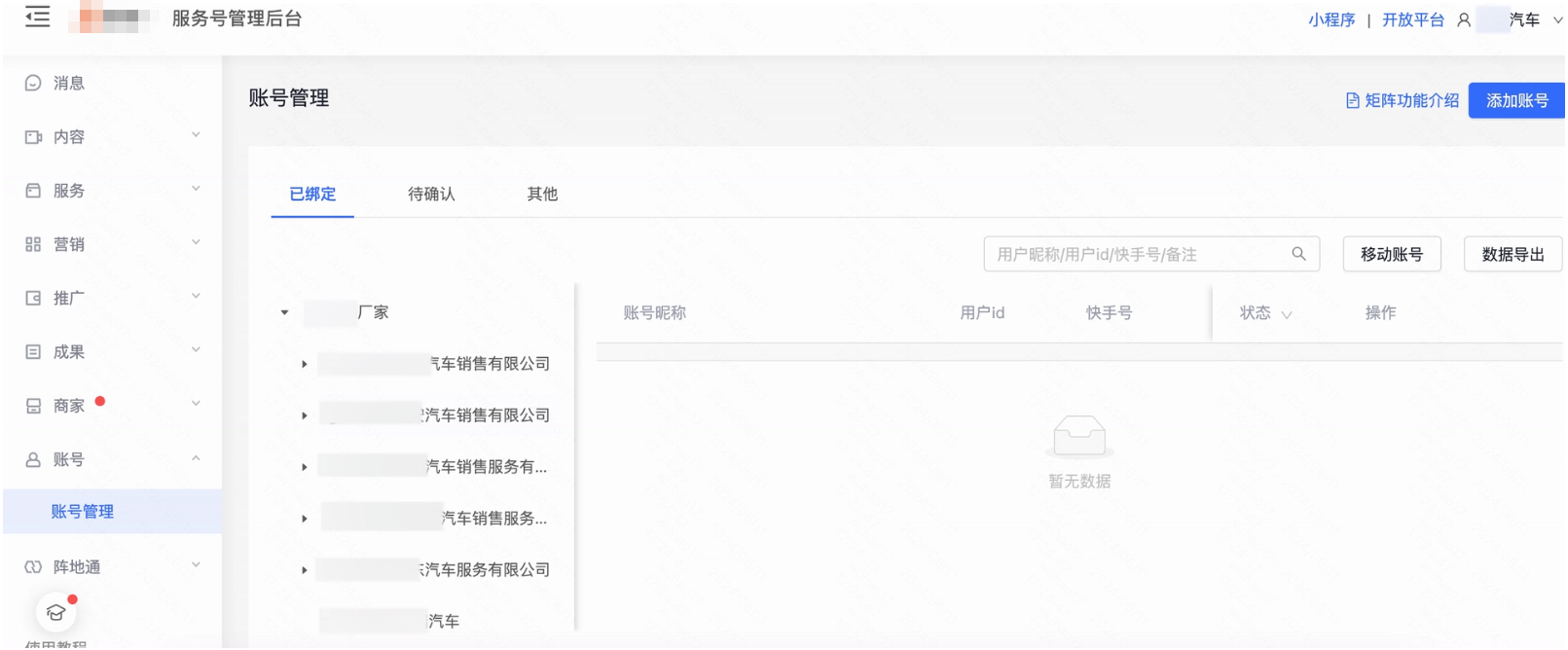Expand the 阵地通 menu chevron

point(196,564)
